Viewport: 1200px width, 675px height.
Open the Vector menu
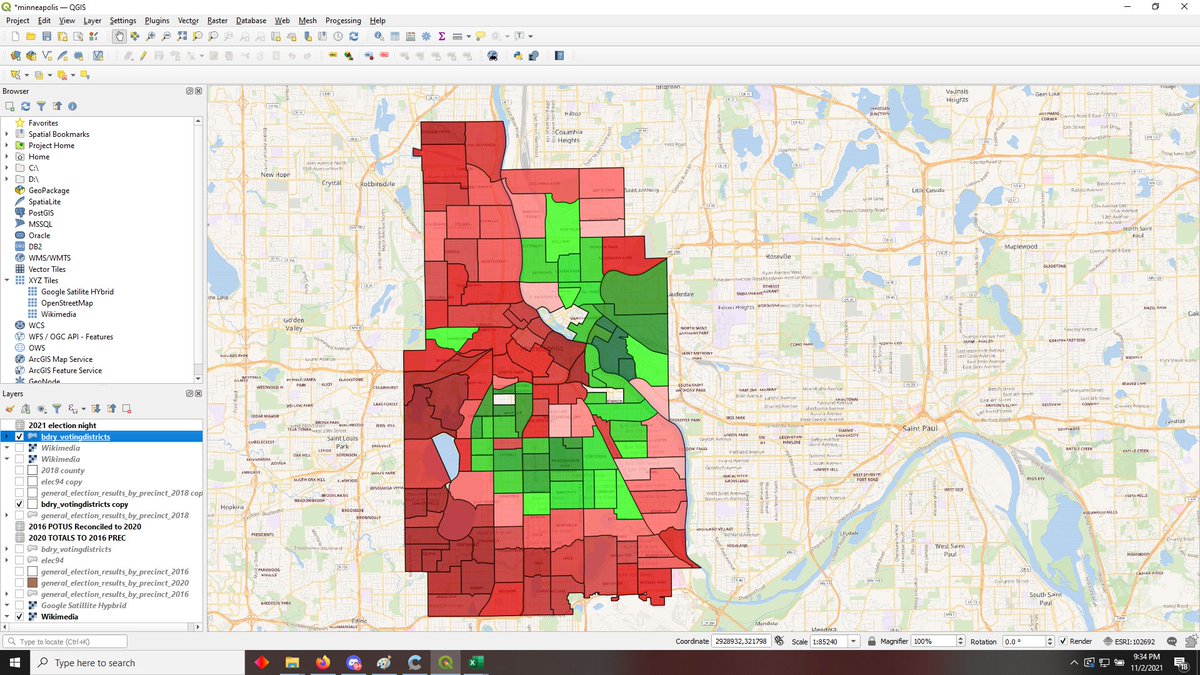pyautogui.click(x=188, y=20)
